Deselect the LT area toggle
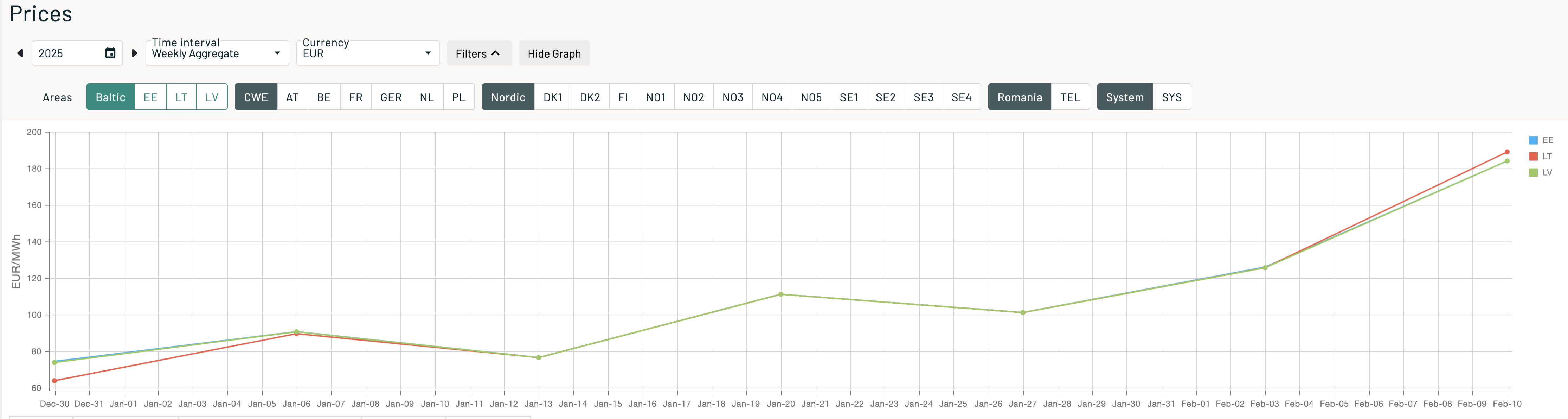1568x419 pixels. (181, 97)
